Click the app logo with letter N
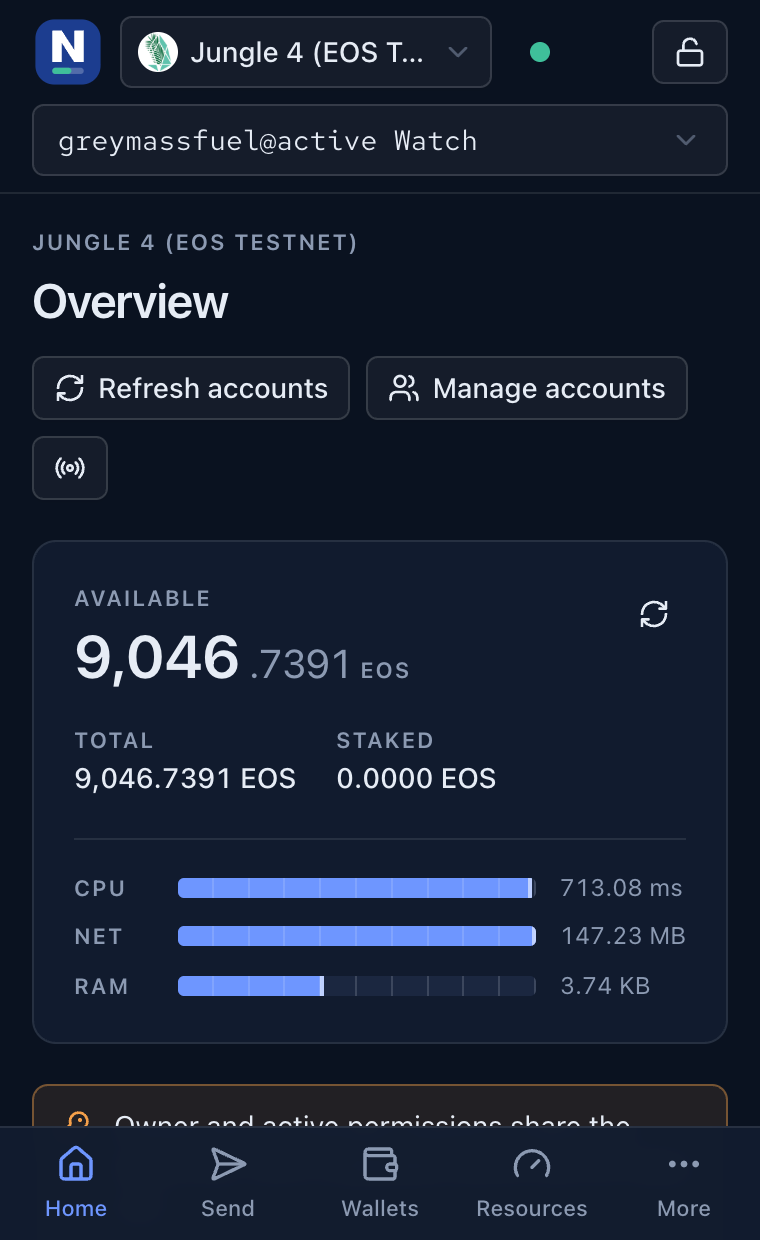The width and height of the screenshot is (760, 1240). pyautogui.click(x=68, y=52)
